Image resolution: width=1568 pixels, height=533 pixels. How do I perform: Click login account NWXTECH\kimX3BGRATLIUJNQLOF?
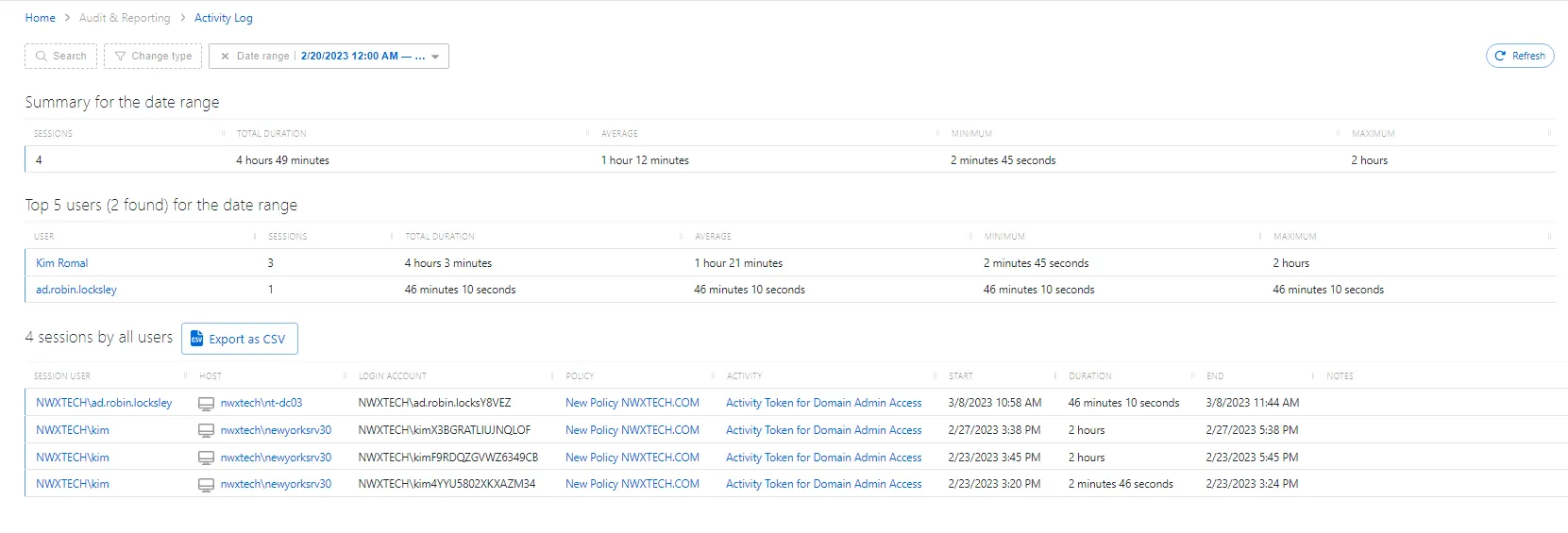pos(445,430)
